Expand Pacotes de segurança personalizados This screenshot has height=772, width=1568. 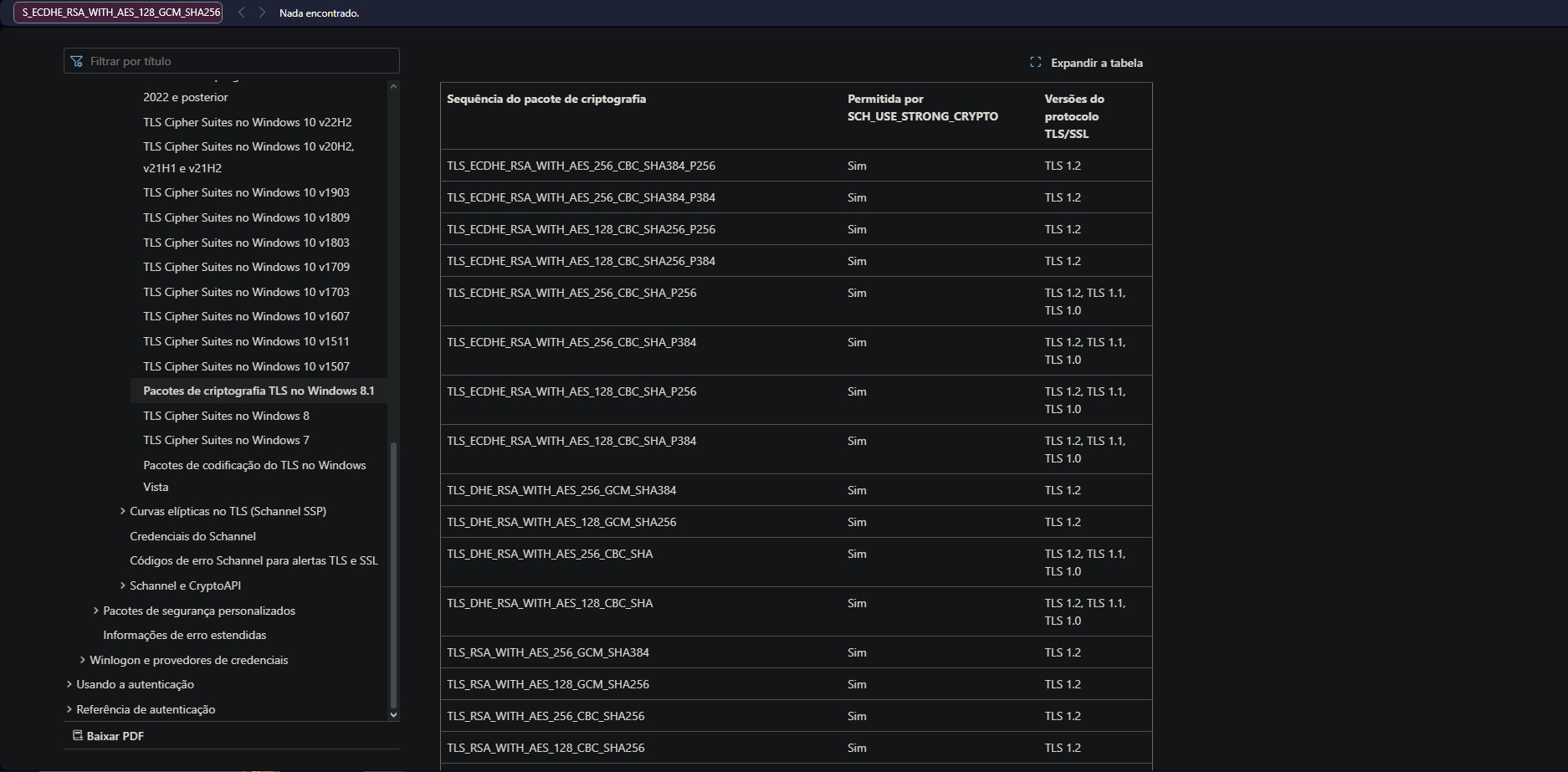[96, 611]
